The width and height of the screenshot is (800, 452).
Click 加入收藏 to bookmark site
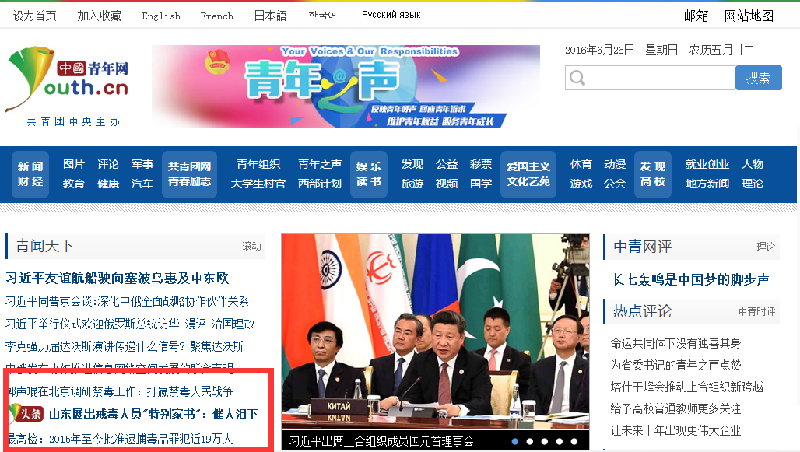tap(99, 16)
